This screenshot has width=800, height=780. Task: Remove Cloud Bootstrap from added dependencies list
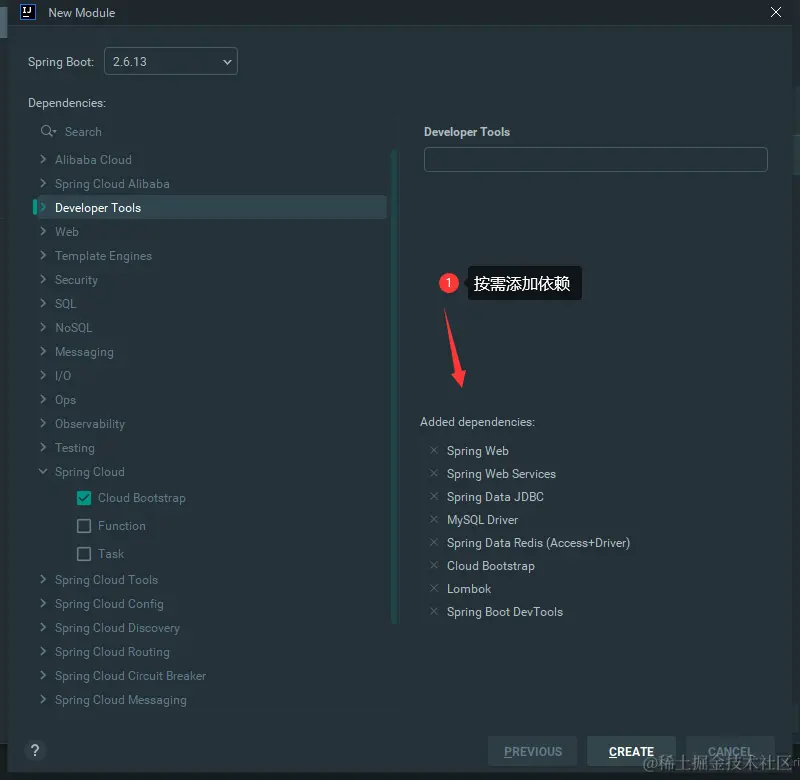434,565
